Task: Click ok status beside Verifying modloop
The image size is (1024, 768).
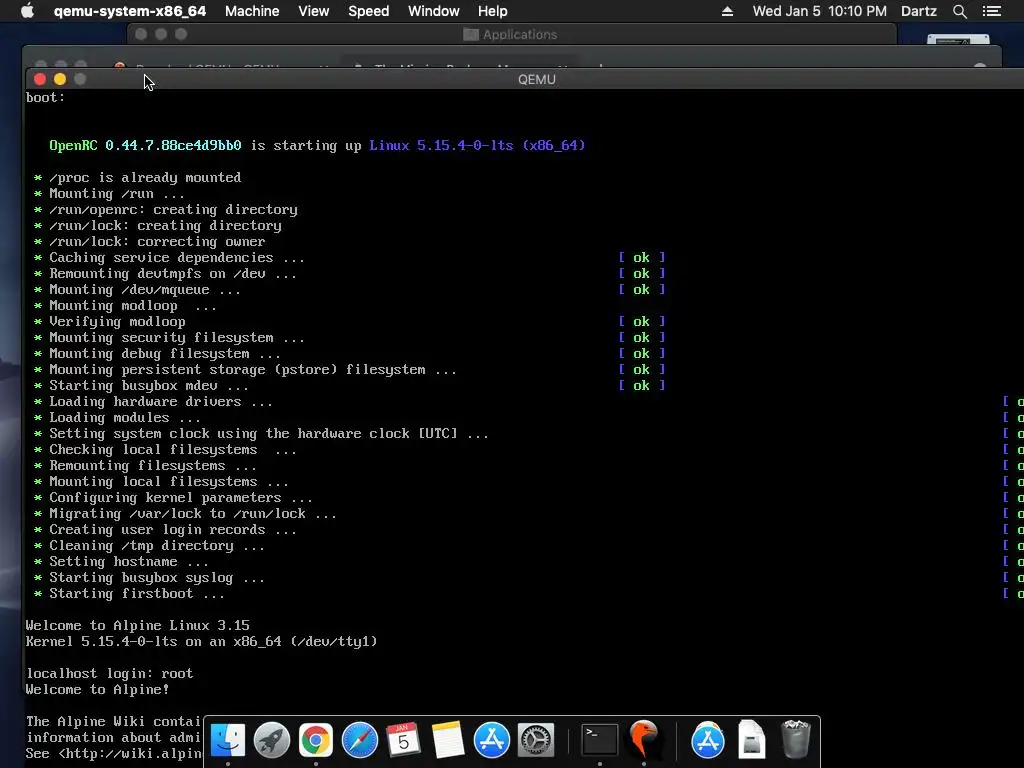Action: [x=642, y=321]
